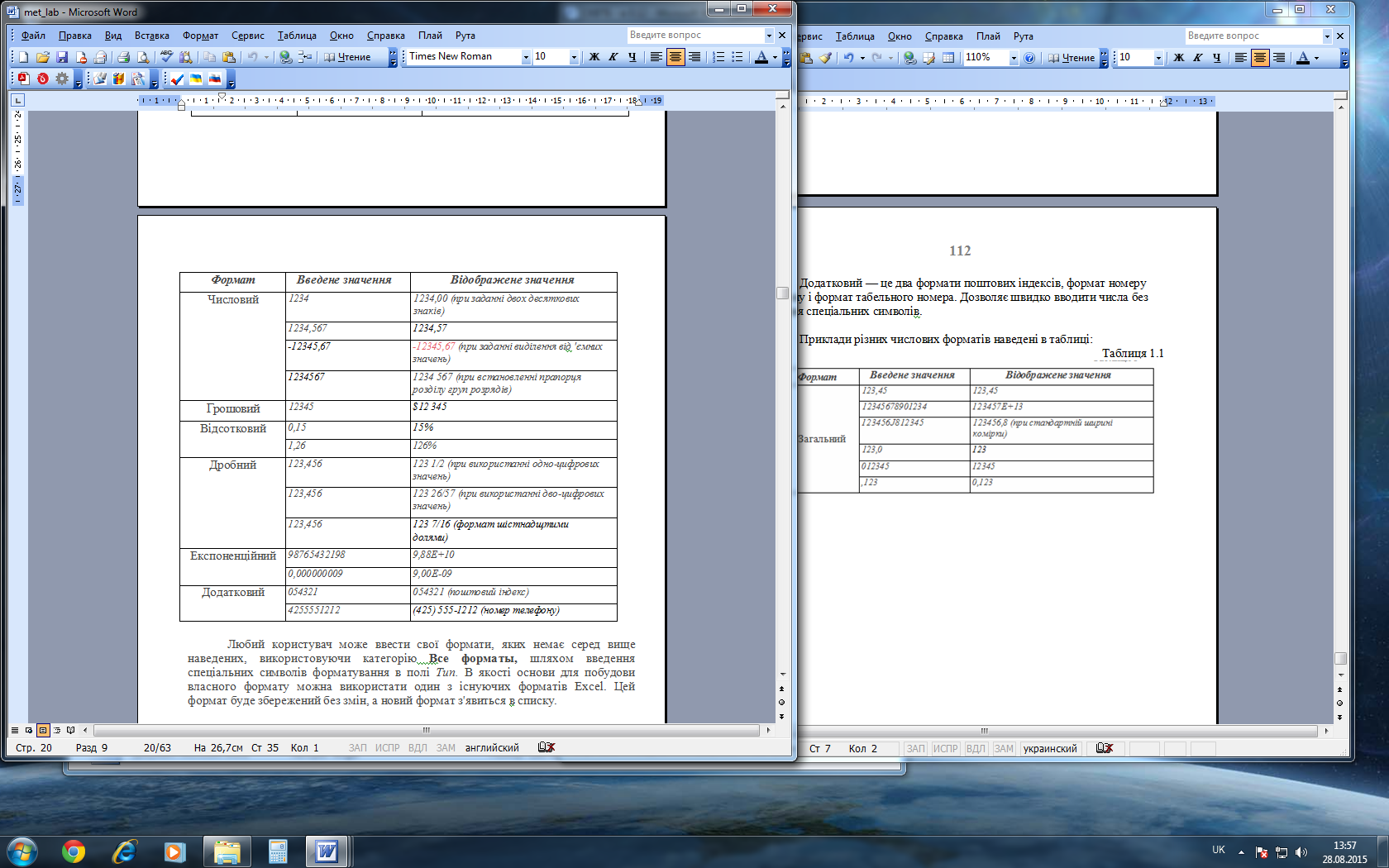Viewport: 1389px width, 868px height.
Task: Click the Copy icon in front toolbar
Action: [x=210, y=57]
